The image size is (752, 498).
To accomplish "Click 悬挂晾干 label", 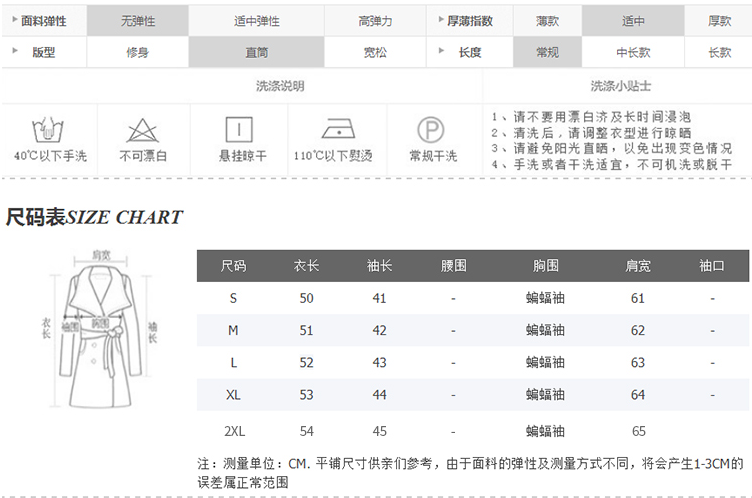I will pyautogui.click(x=243, y=156).
